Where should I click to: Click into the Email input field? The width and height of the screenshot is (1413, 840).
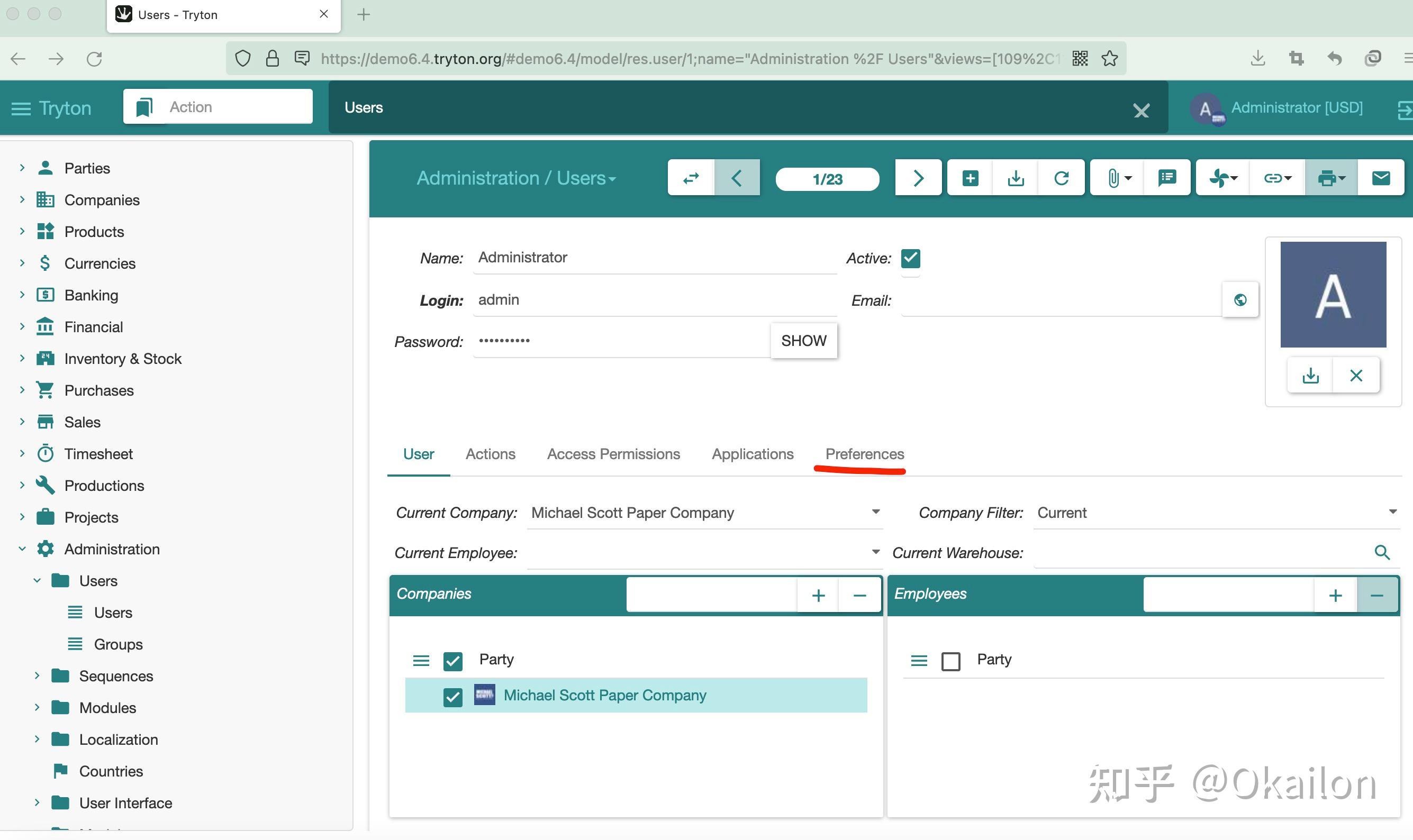tap(1059, 300)
